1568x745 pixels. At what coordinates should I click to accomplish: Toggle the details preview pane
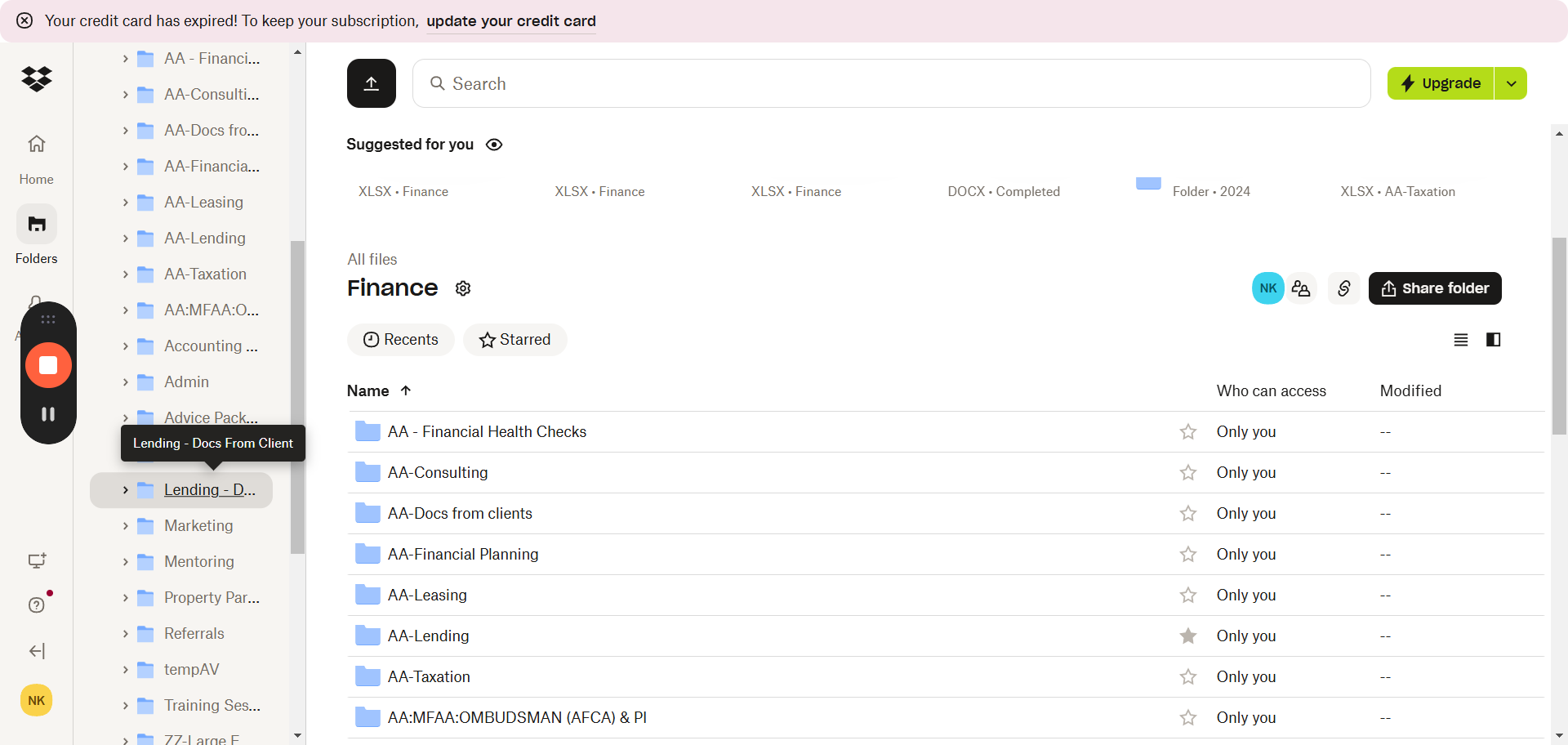(1493, 340)
